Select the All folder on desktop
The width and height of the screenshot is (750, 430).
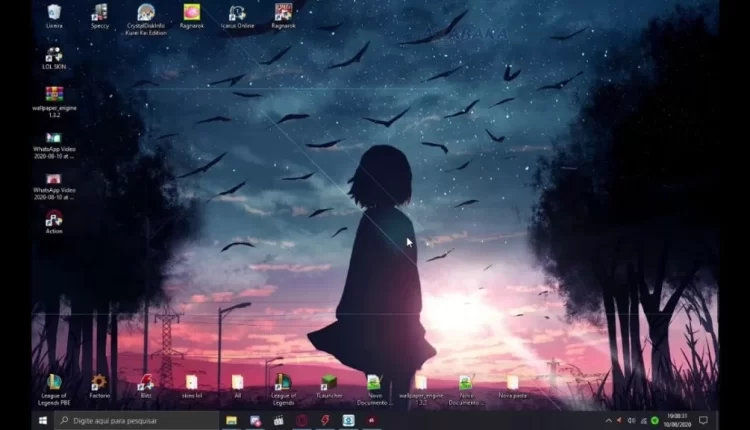(x=237, y=386)
